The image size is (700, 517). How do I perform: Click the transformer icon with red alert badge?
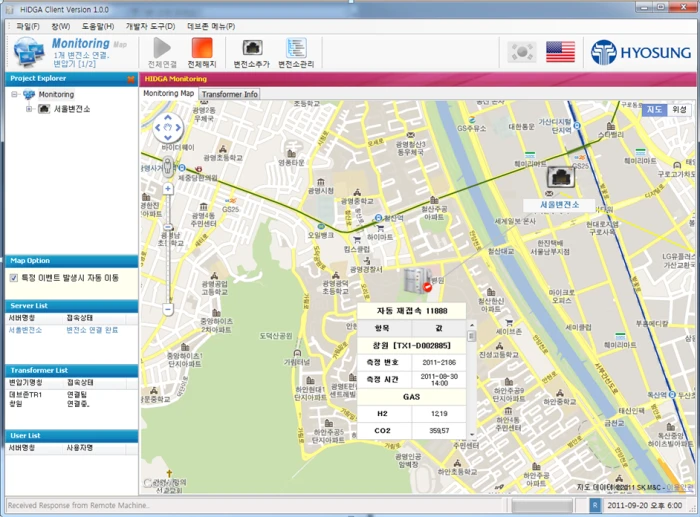tap(418, 281)
